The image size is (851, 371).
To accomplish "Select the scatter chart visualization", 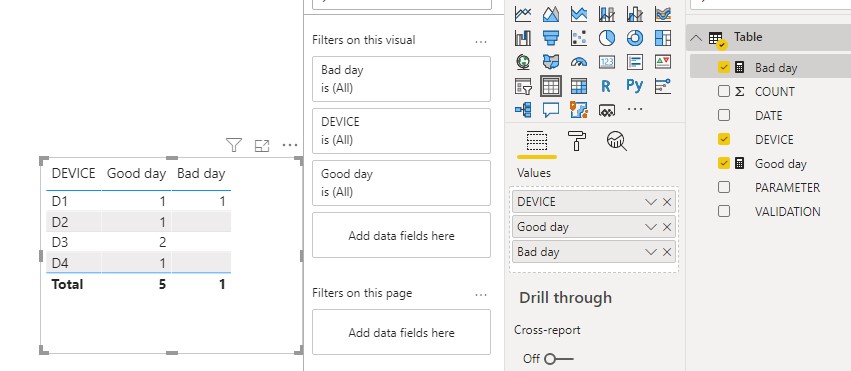I will click(x=579, y=37).
